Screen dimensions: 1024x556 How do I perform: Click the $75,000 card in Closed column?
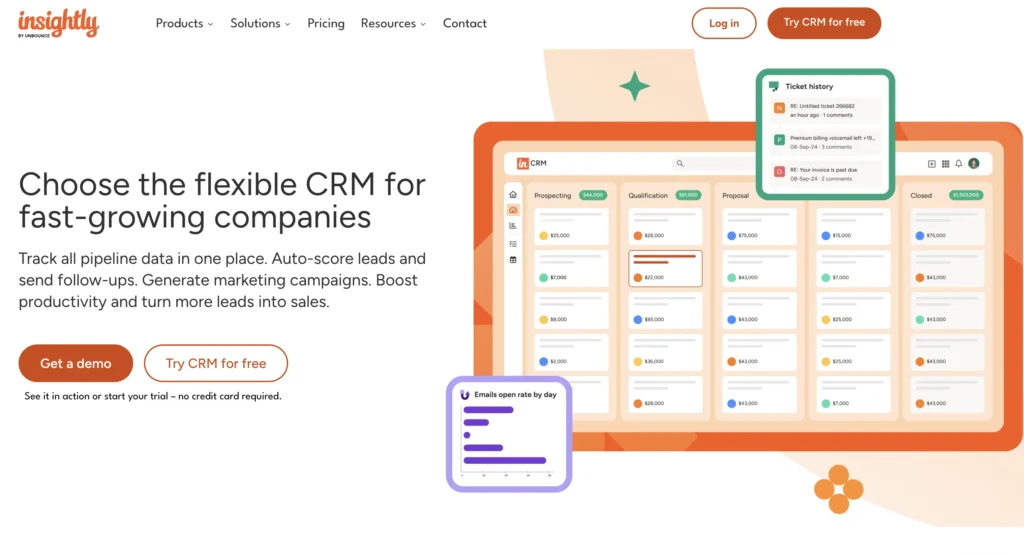(x=948, y=227)
